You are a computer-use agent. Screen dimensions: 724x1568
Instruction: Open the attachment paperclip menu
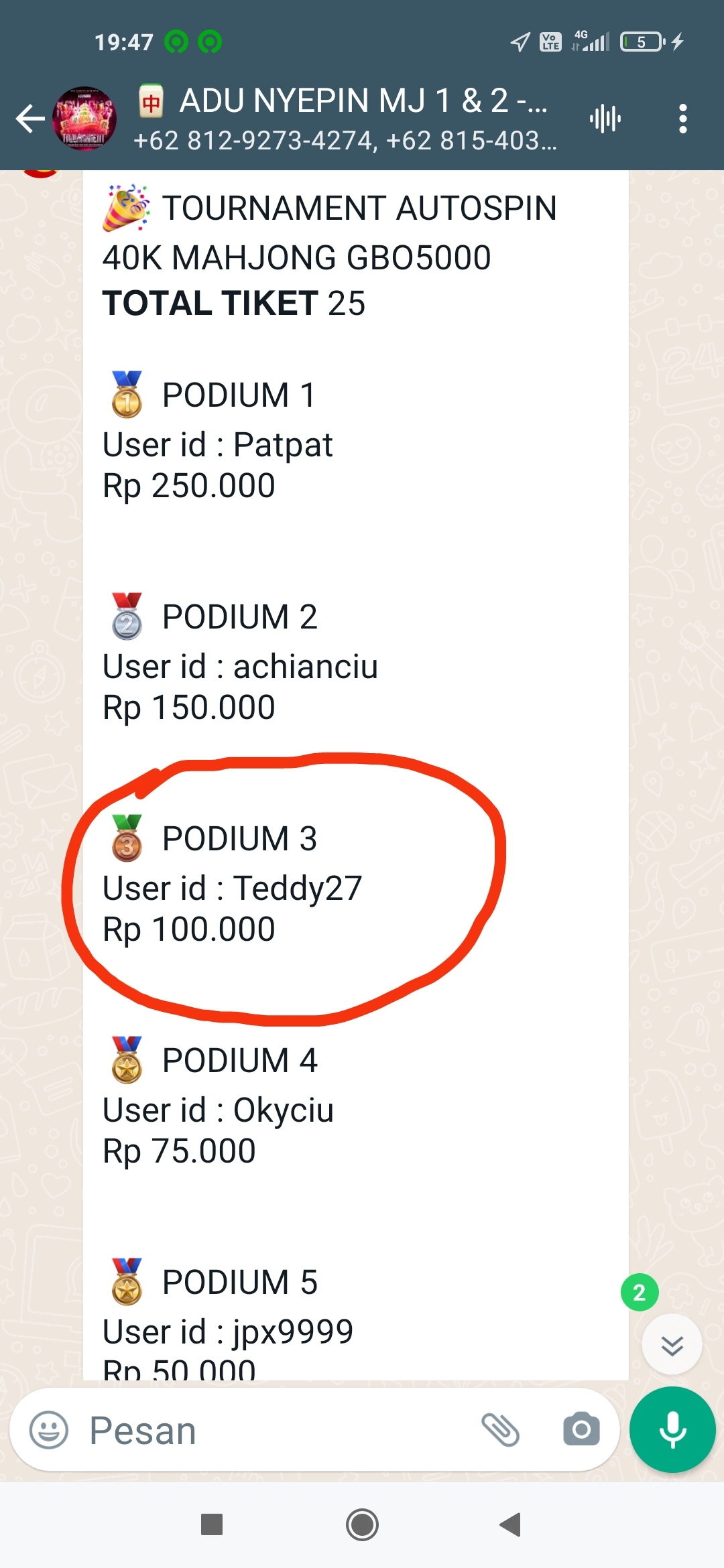click(500, 1431)
